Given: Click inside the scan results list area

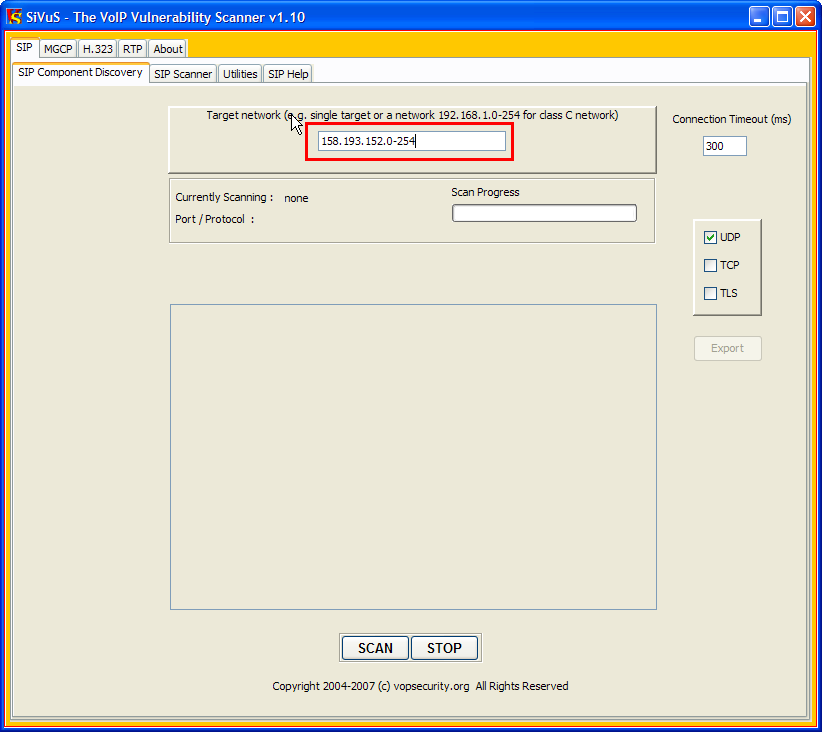Looking at the screenshot, I should [413, 457].
